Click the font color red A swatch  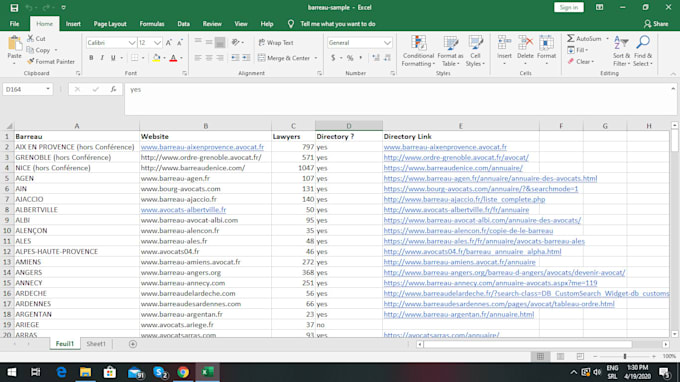(173, 58)
